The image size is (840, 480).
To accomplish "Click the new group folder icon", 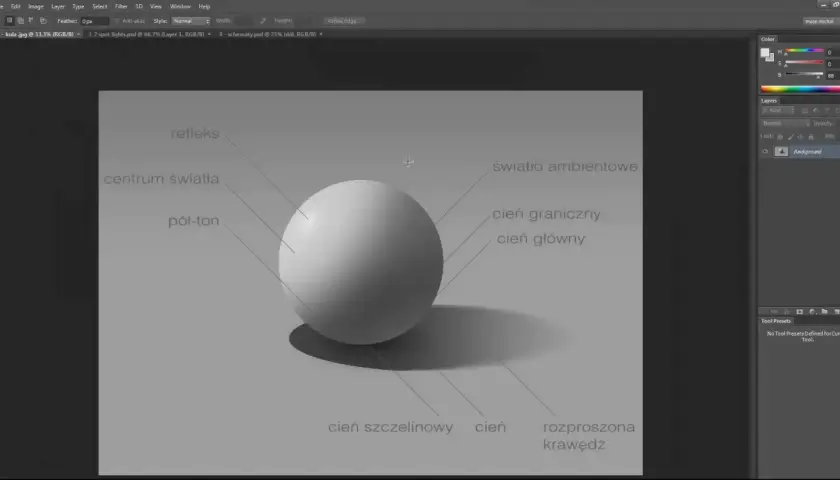I will point(824,311).
